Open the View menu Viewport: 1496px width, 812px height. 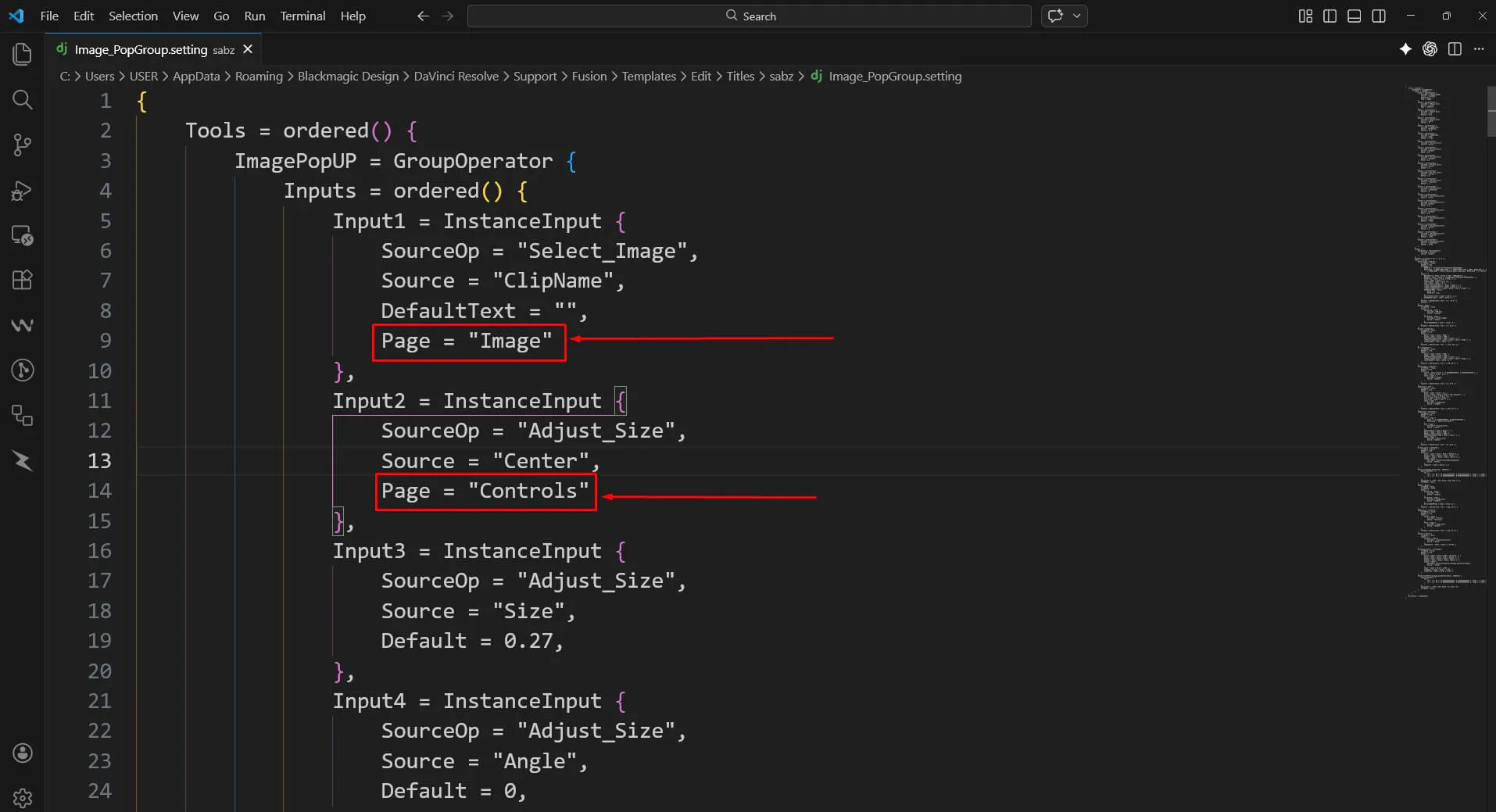click(185, 16)
